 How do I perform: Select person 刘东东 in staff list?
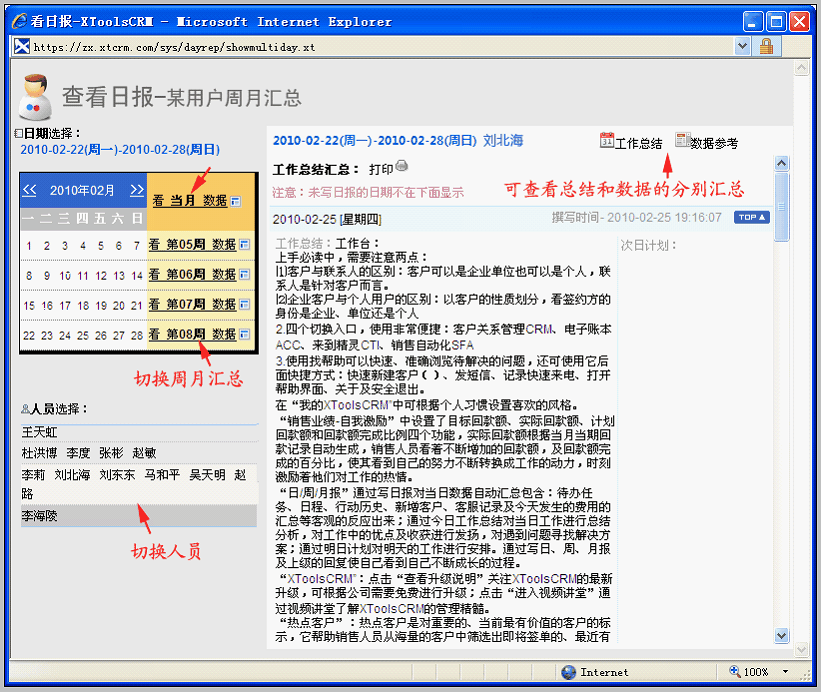coord(117,475)
